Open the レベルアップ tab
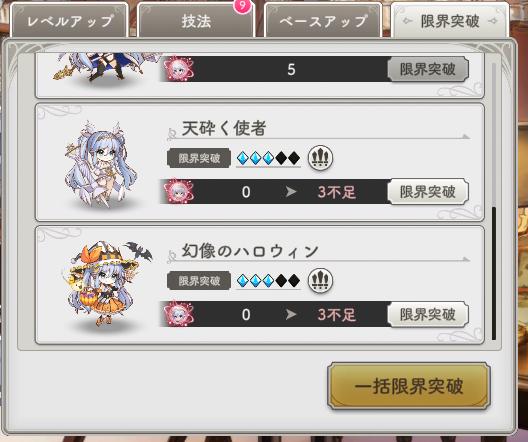 69,21
